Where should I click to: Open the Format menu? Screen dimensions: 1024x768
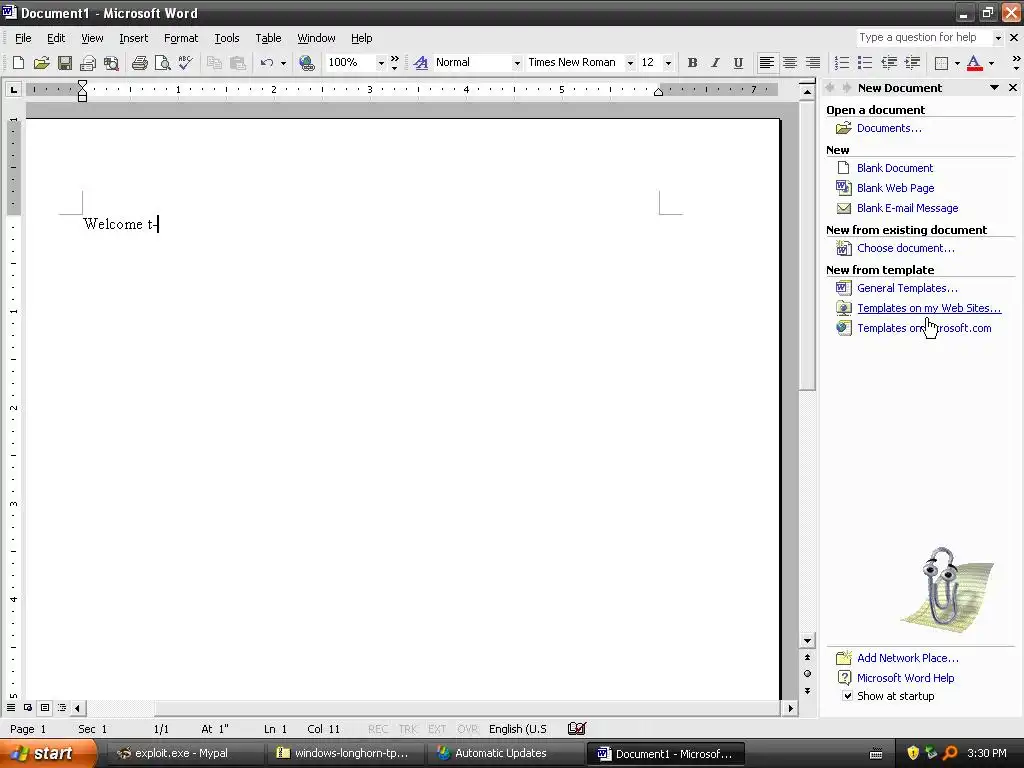pos(181,38)
